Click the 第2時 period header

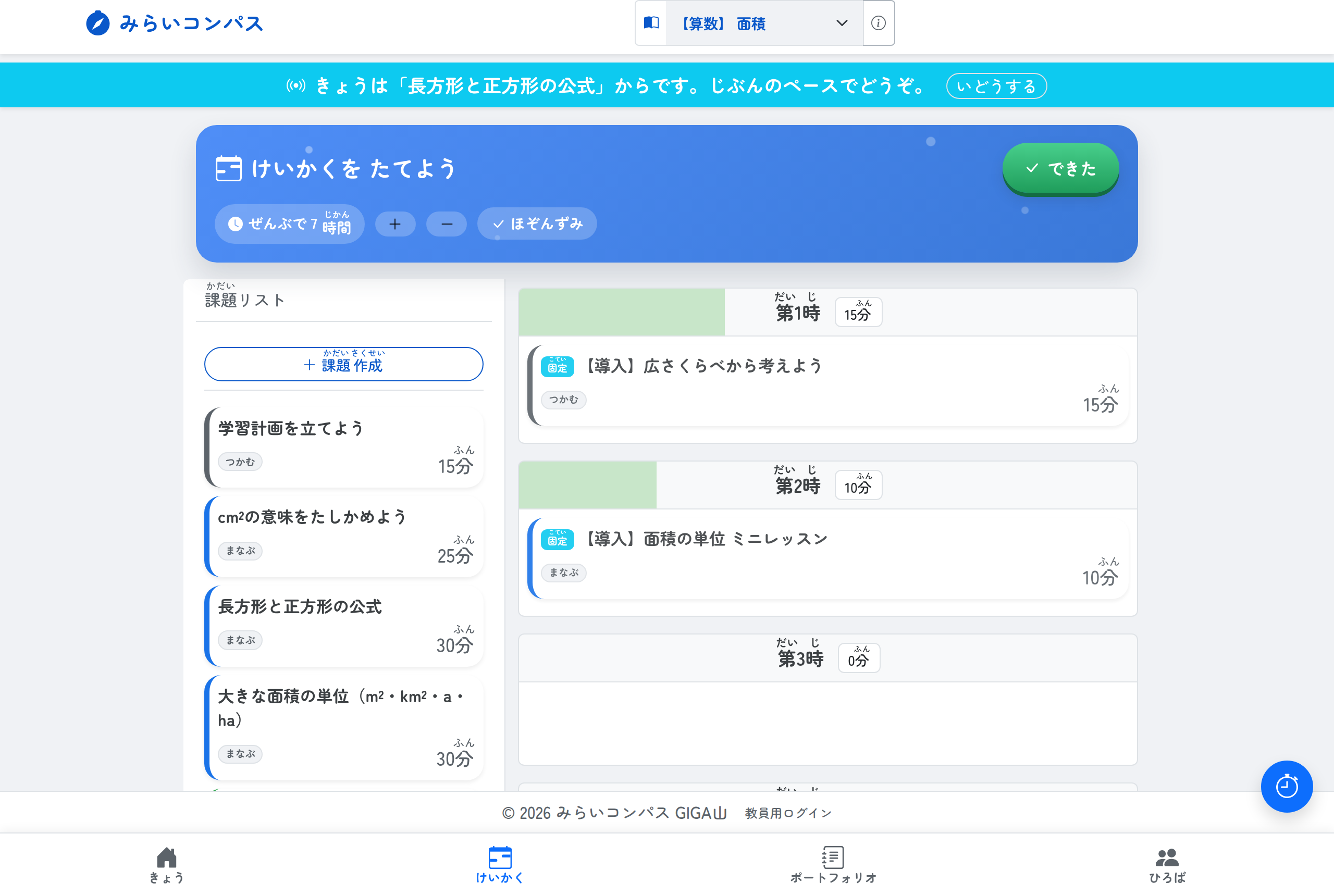coord(827,485)
